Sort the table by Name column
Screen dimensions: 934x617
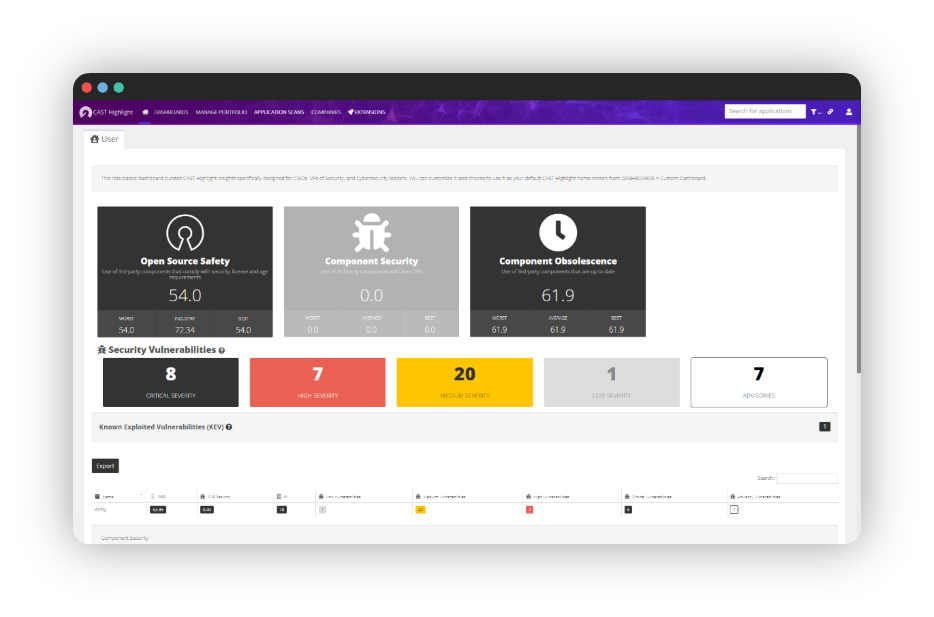110,495
